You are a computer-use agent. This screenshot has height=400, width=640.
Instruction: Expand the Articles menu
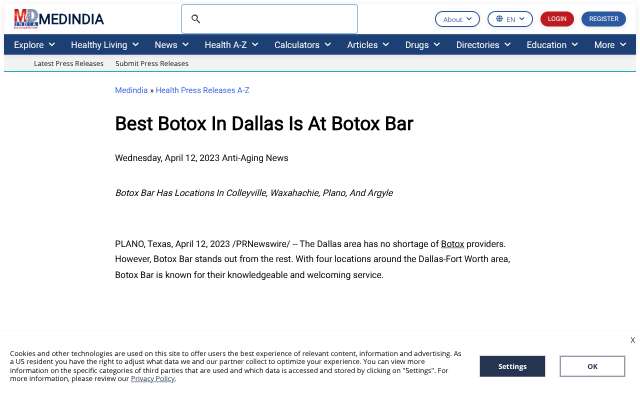[368, 45]
